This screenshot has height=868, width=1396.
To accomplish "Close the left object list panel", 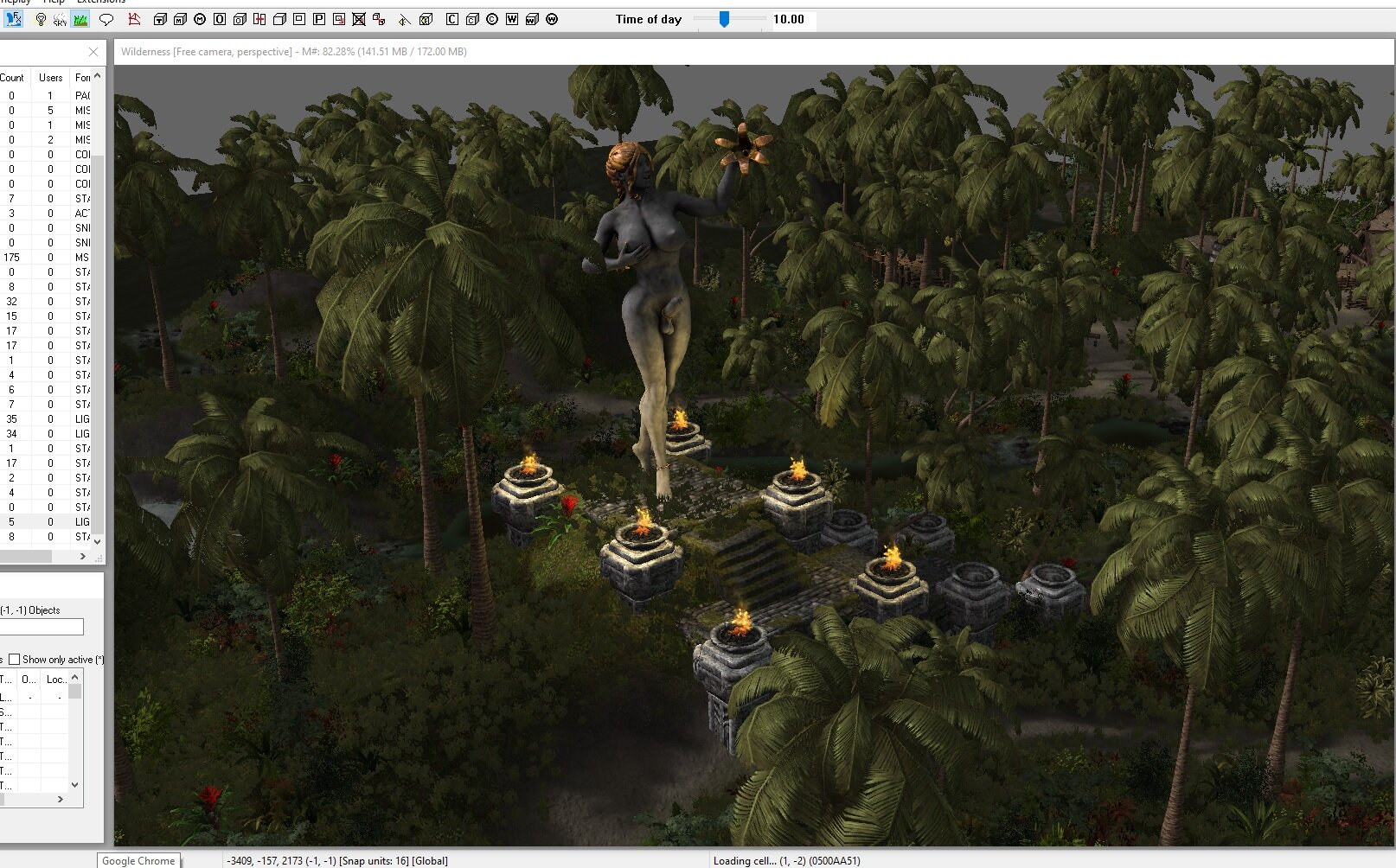I will [93, 52].
